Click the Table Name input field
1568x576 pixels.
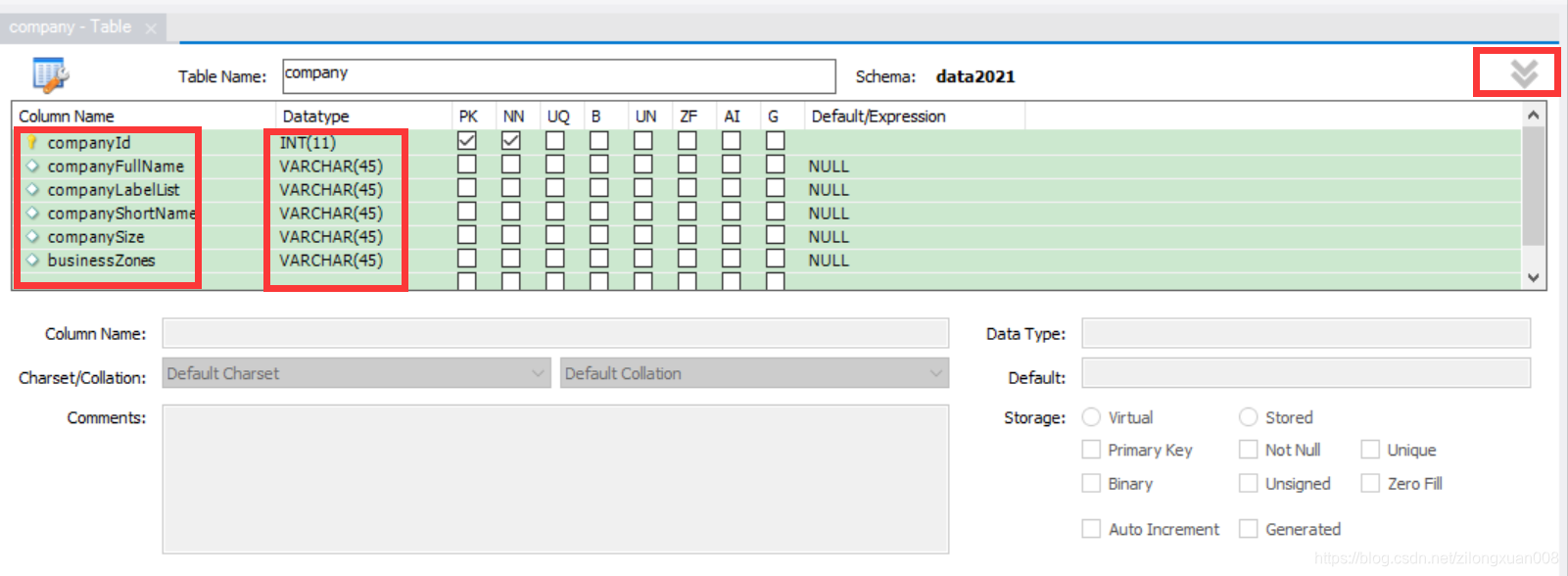(x=558, y=76)
